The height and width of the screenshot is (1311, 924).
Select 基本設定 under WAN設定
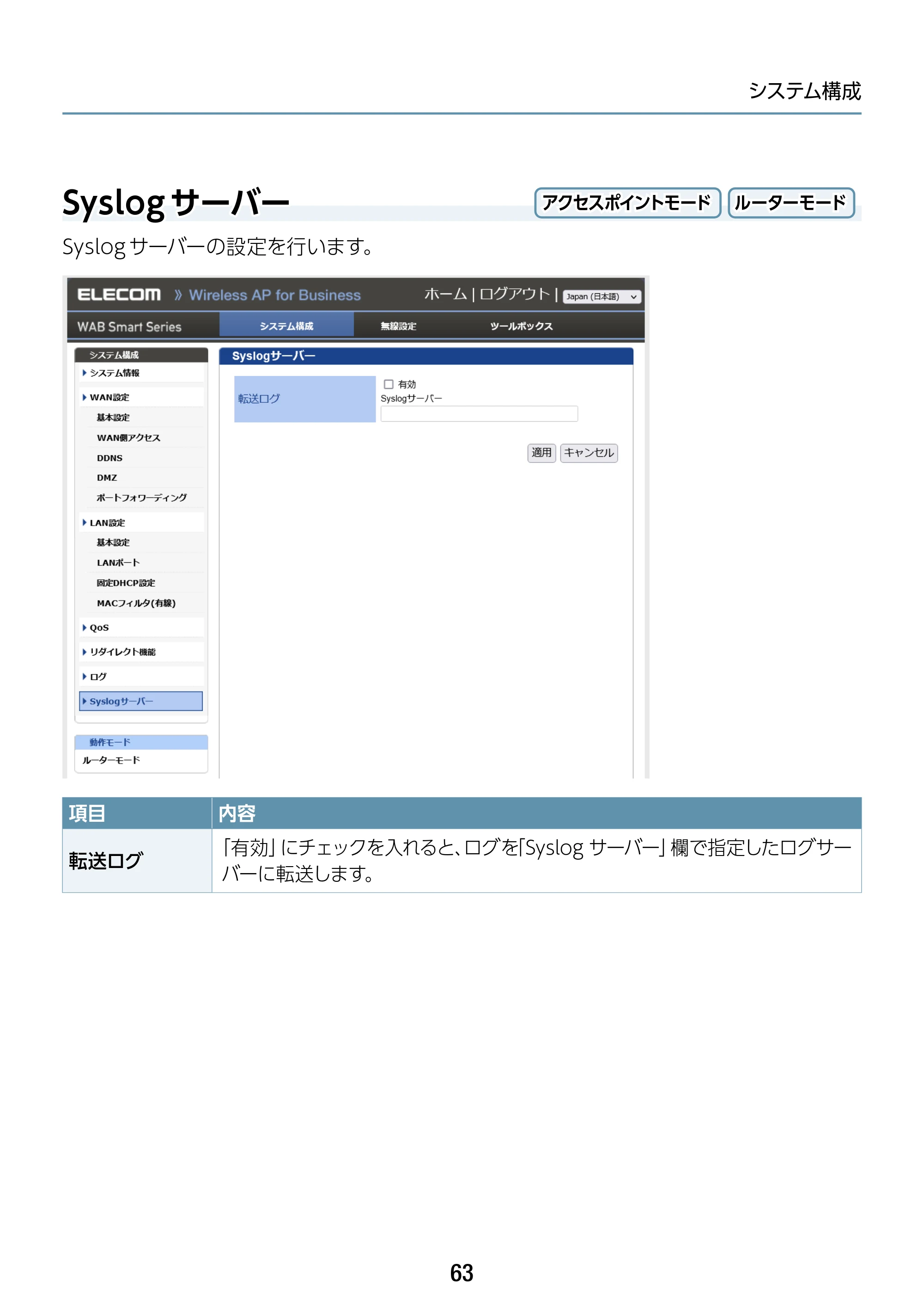(x=113, y=418)
